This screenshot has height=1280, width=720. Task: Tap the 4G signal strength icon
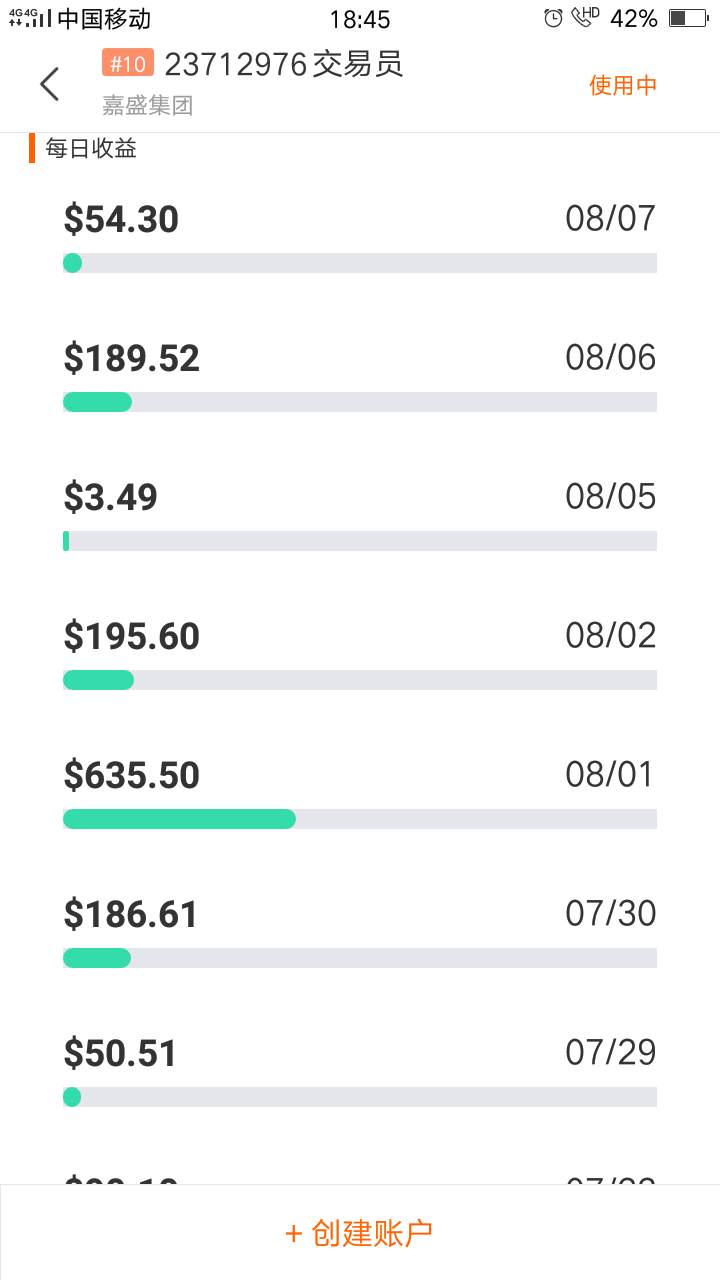pyautogui.click(x=30, y=18)
